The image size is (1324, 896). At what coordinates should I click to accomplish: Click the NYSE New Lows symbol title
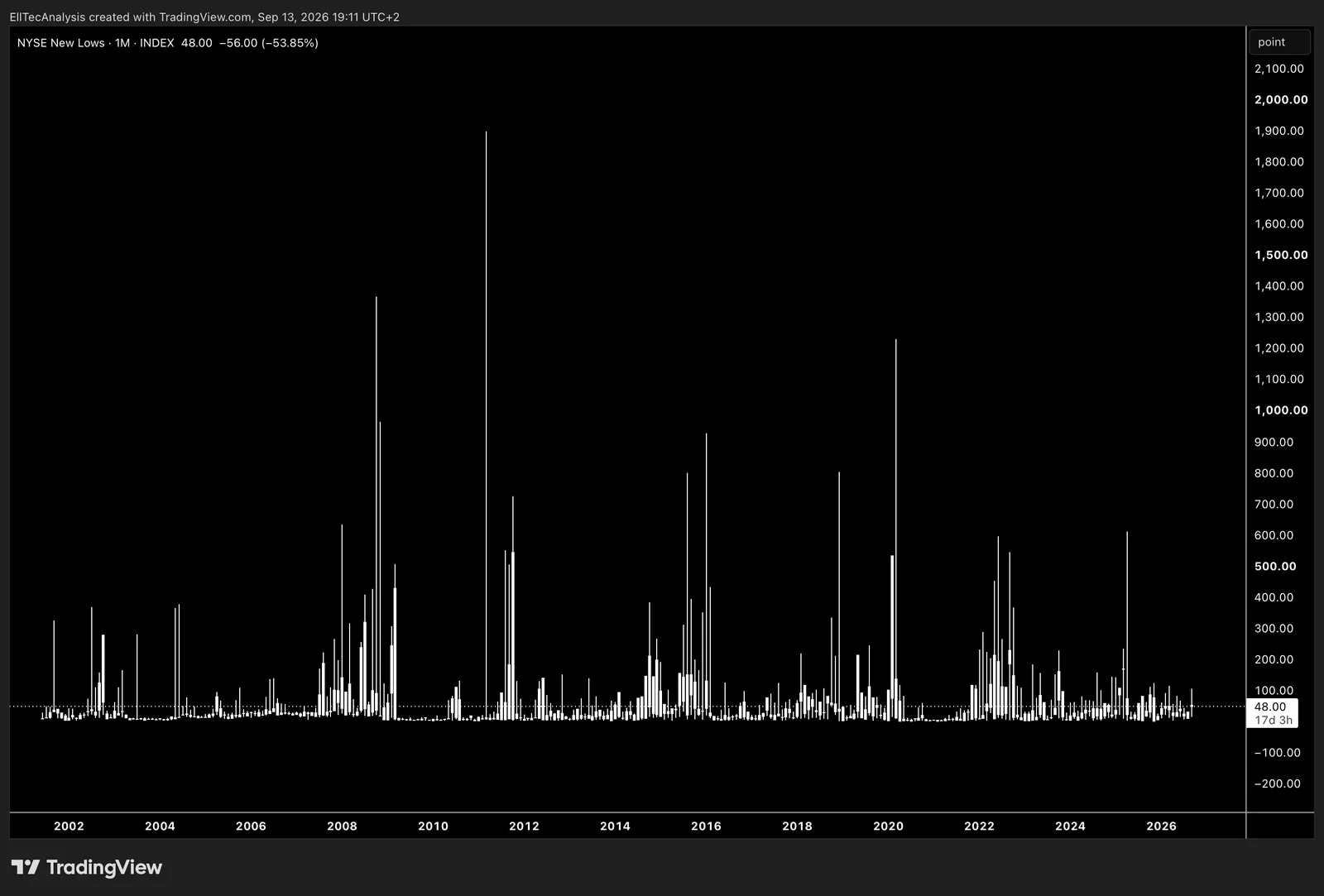pos(61,43)
